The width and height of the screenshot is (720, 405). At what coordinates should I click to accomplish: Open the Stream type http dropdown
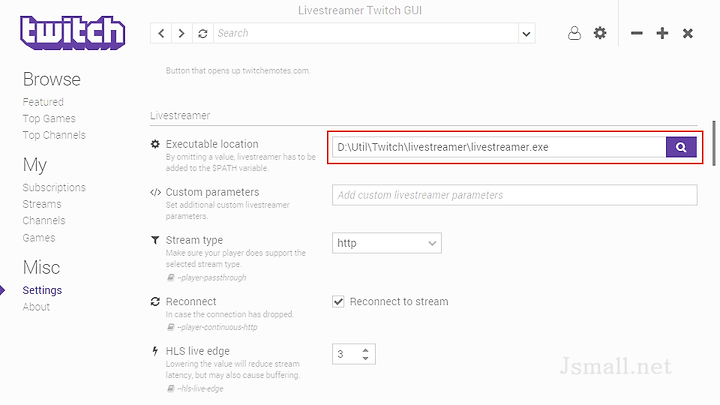click(x=387, y=243)
